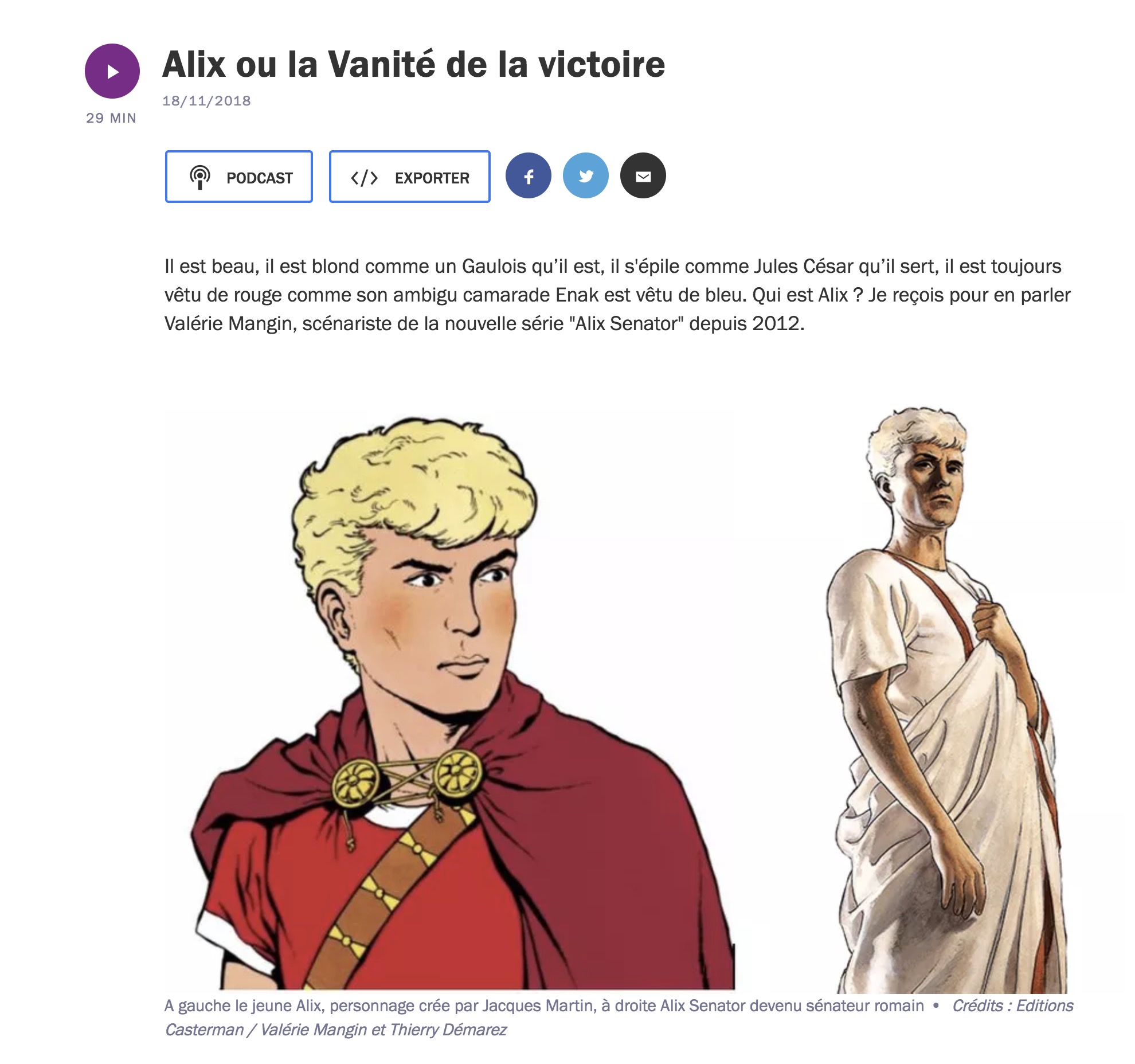
Task: Play the episode with the purple play button
Action: pyautogui.click(x=112, y=71)
